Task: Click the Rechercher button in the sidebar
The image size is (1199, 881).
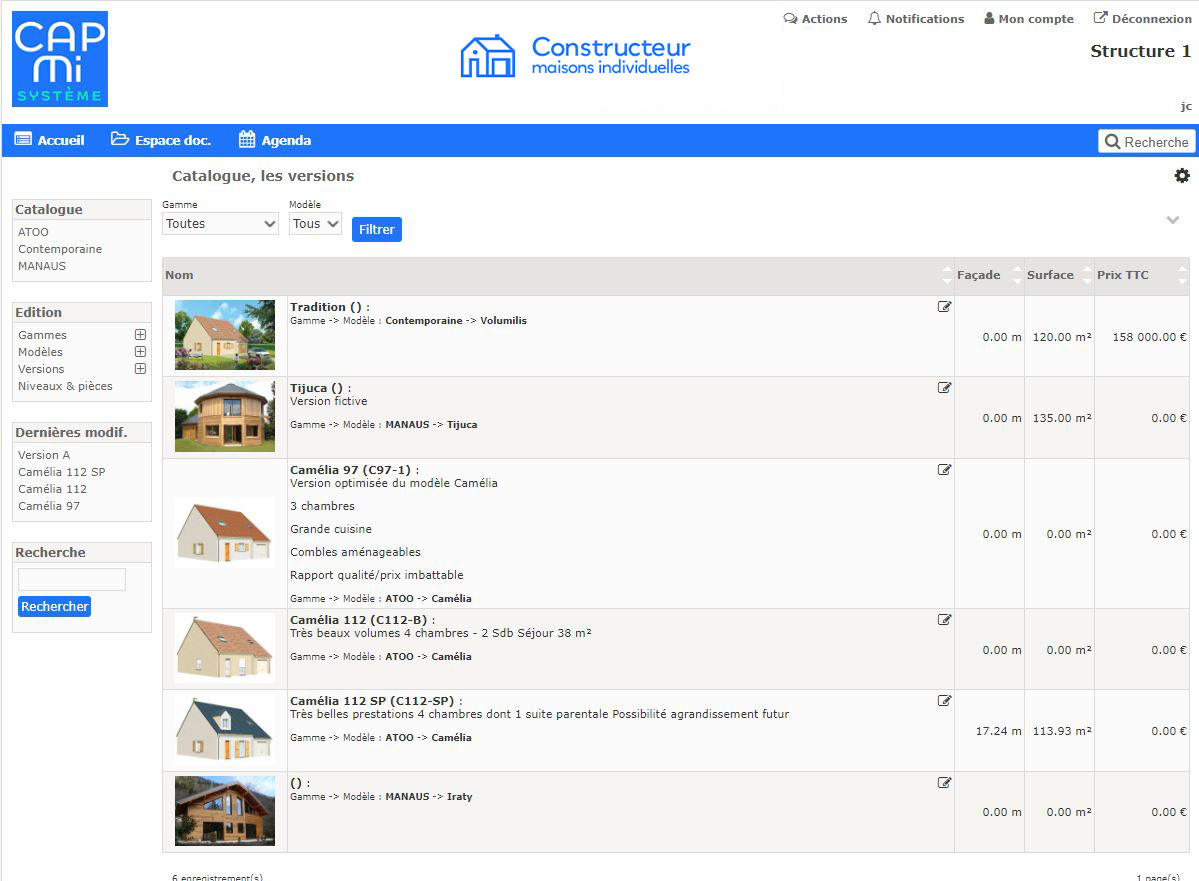Action: 54,606
